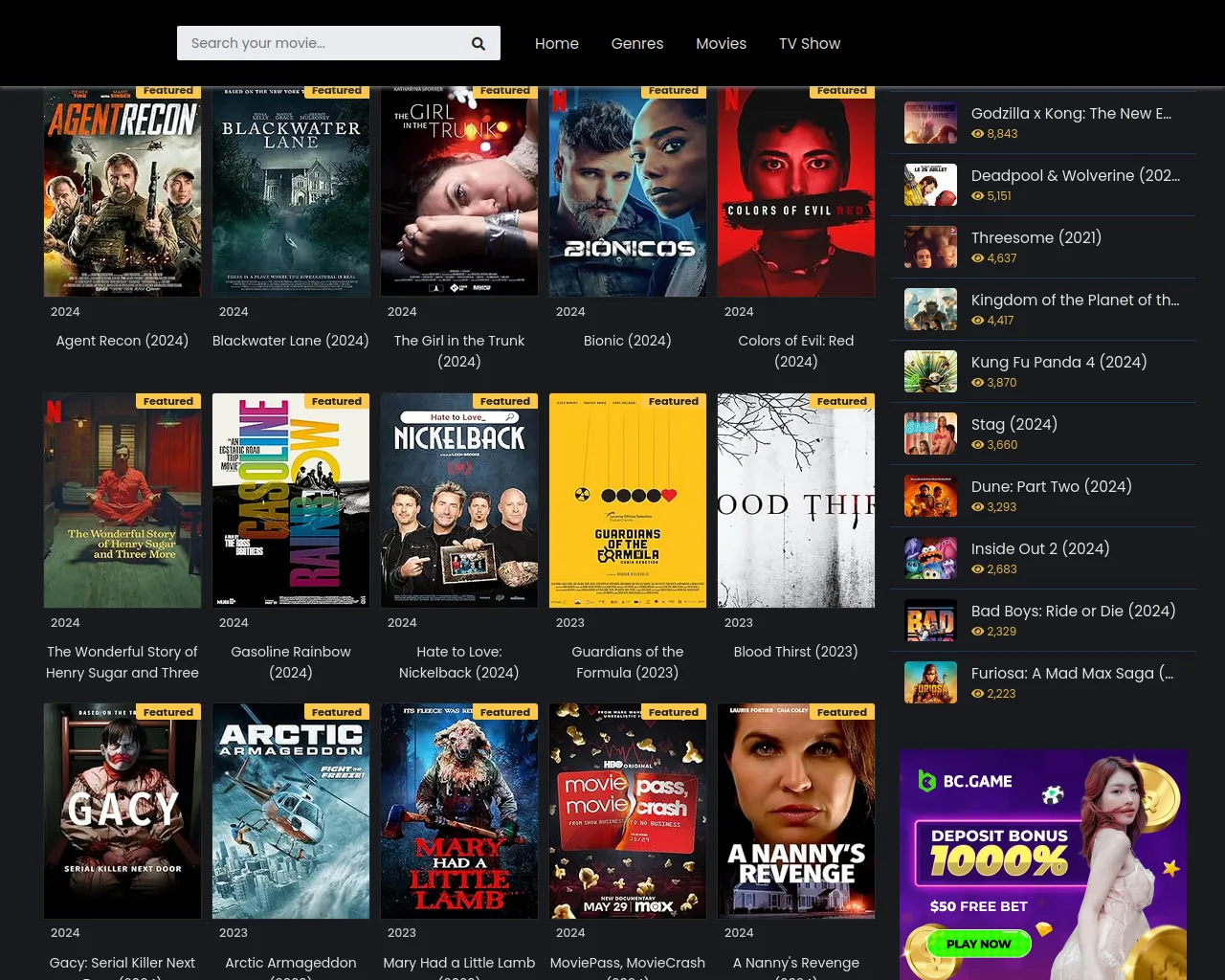
Task: Click the Bad Boys sidebar thumbnail
Action: coord(930,620)
